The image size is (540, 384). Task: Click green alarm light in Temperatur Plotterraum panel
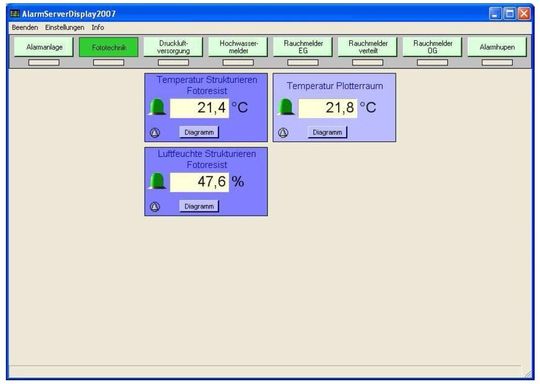[286, 107]
